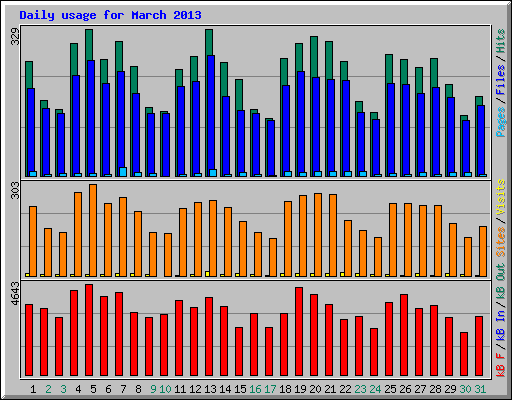The width and height of the screenshot is (512, 400).
Task: Click the "14" day label
Action: 225,389
